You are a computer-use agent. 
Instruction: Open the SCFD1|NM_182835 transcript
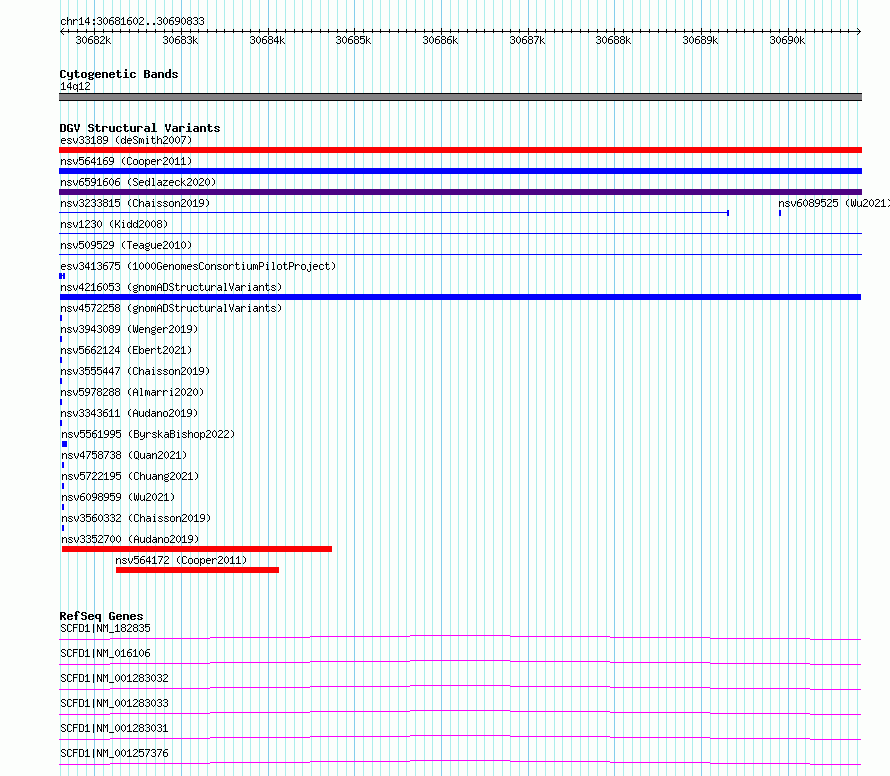pos(106,628)
